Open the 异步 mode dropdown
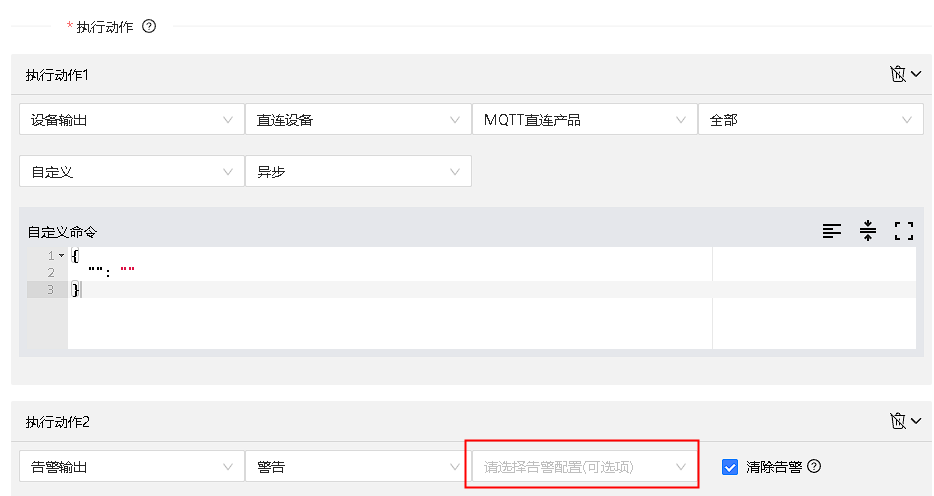Screen dimensions: 934x496 [x=357, y=172]
